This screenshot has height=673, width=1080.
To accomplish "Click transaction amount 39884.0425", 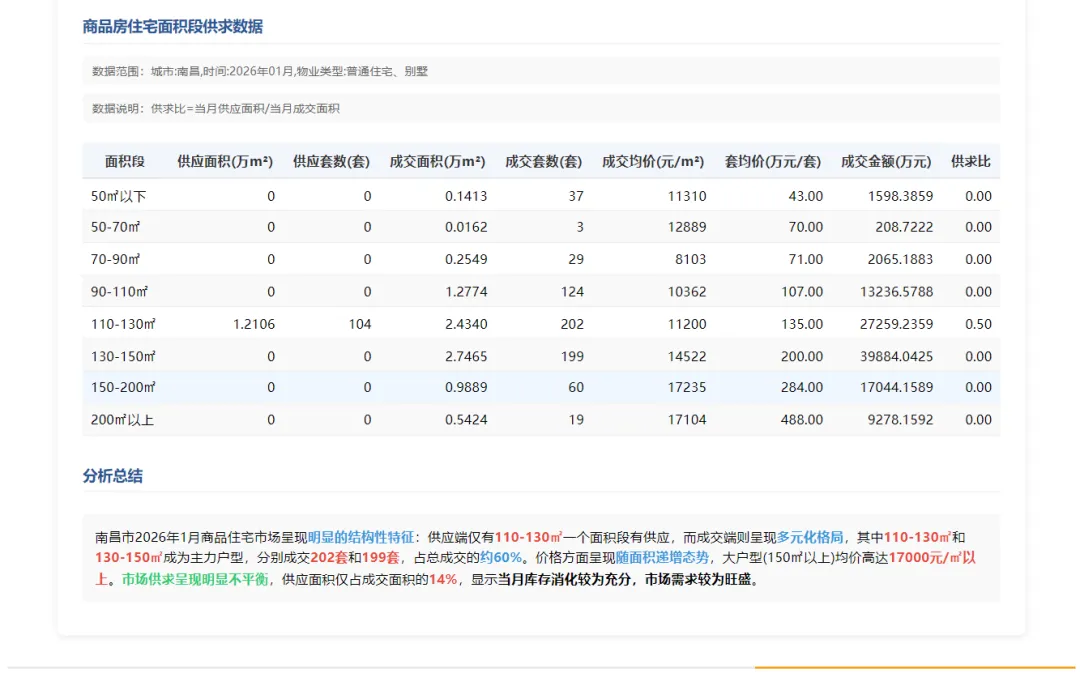I will coord(897,356).
